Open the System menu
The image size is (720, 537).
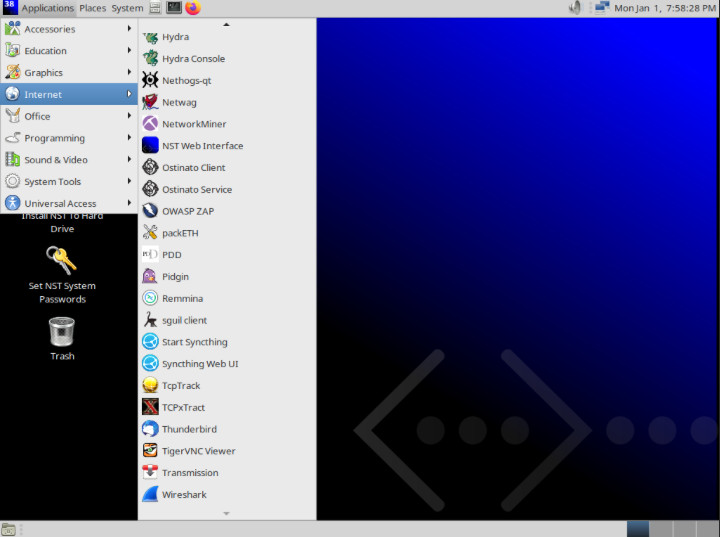pos(127,8)
